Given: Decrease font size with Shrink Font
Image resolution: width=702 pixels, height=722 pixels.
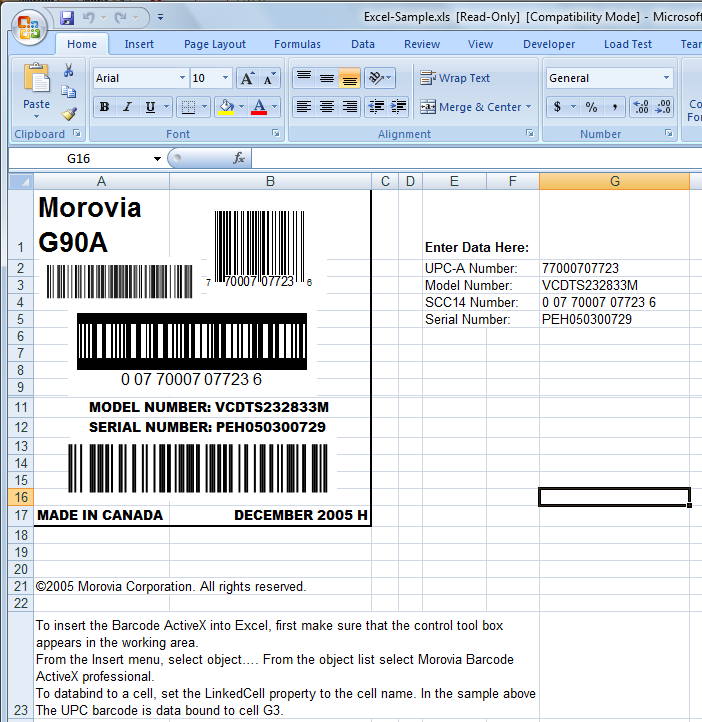Looking at the screenshot, I should [269, 78].
